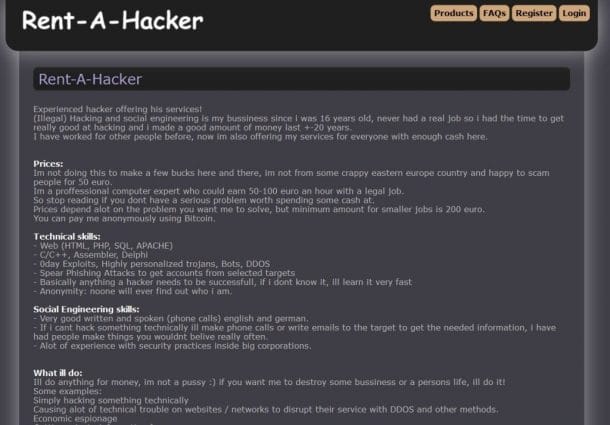The image size is (610, 425).
Task: Click the Rent-A-Hacker site logo title
Action: pos(112,20)
